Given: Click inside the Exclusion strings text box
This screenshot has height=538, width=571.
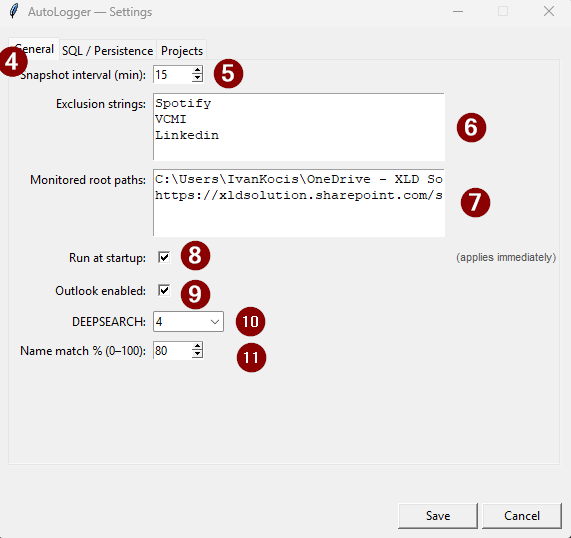Looking at the screenshot, I should [x=299, y=127].
